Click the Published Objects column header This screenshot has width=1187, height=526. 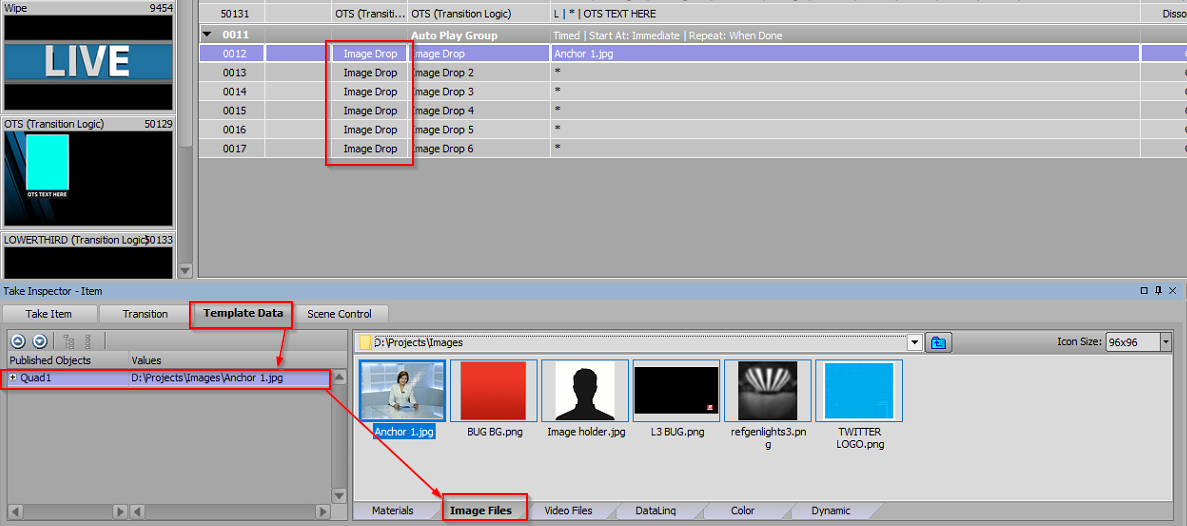pos(67,361)
